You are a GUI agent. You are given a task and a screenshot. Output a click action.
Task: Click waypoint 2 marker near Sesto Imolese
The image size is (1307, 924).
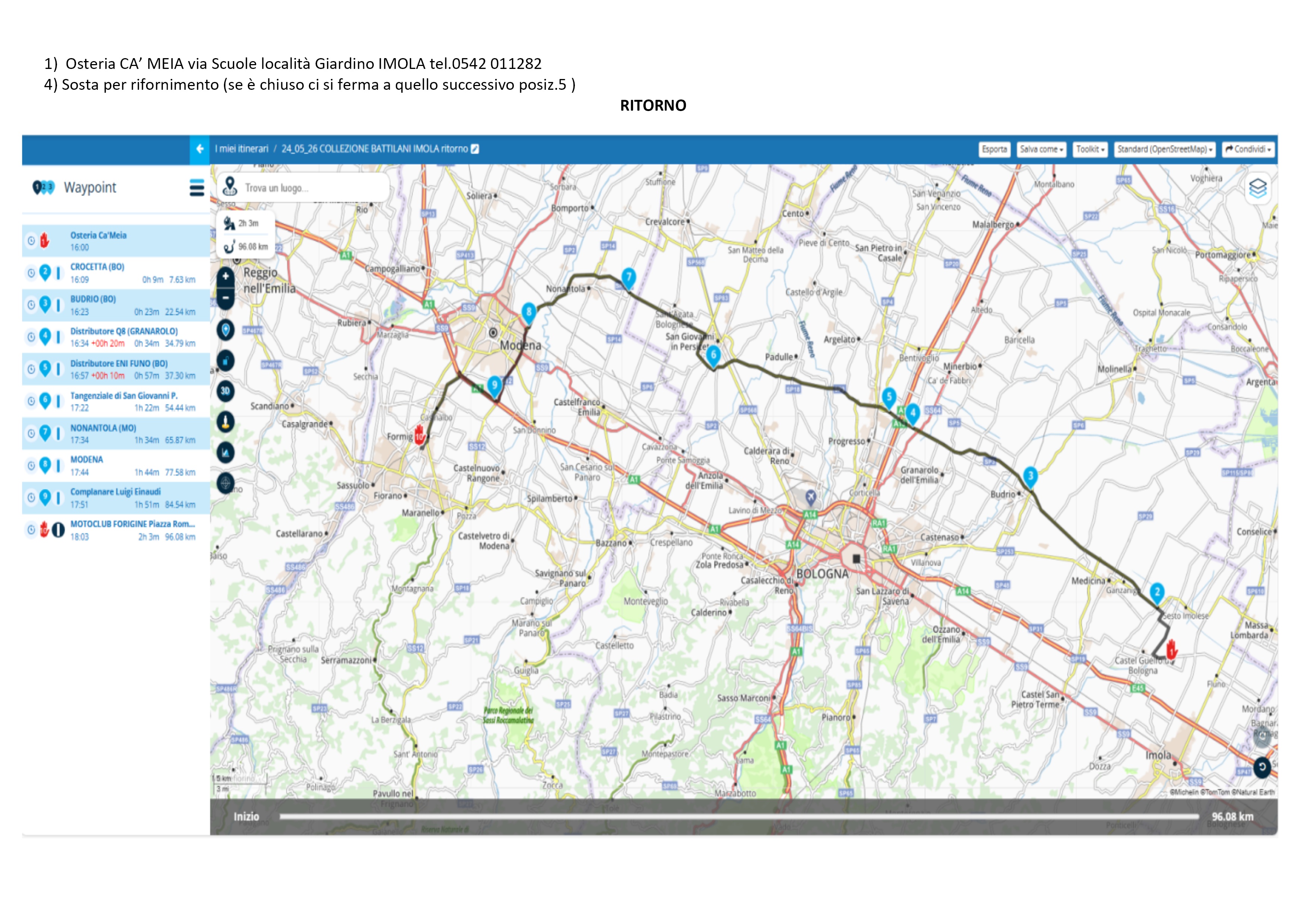(x=1157, y=593)
